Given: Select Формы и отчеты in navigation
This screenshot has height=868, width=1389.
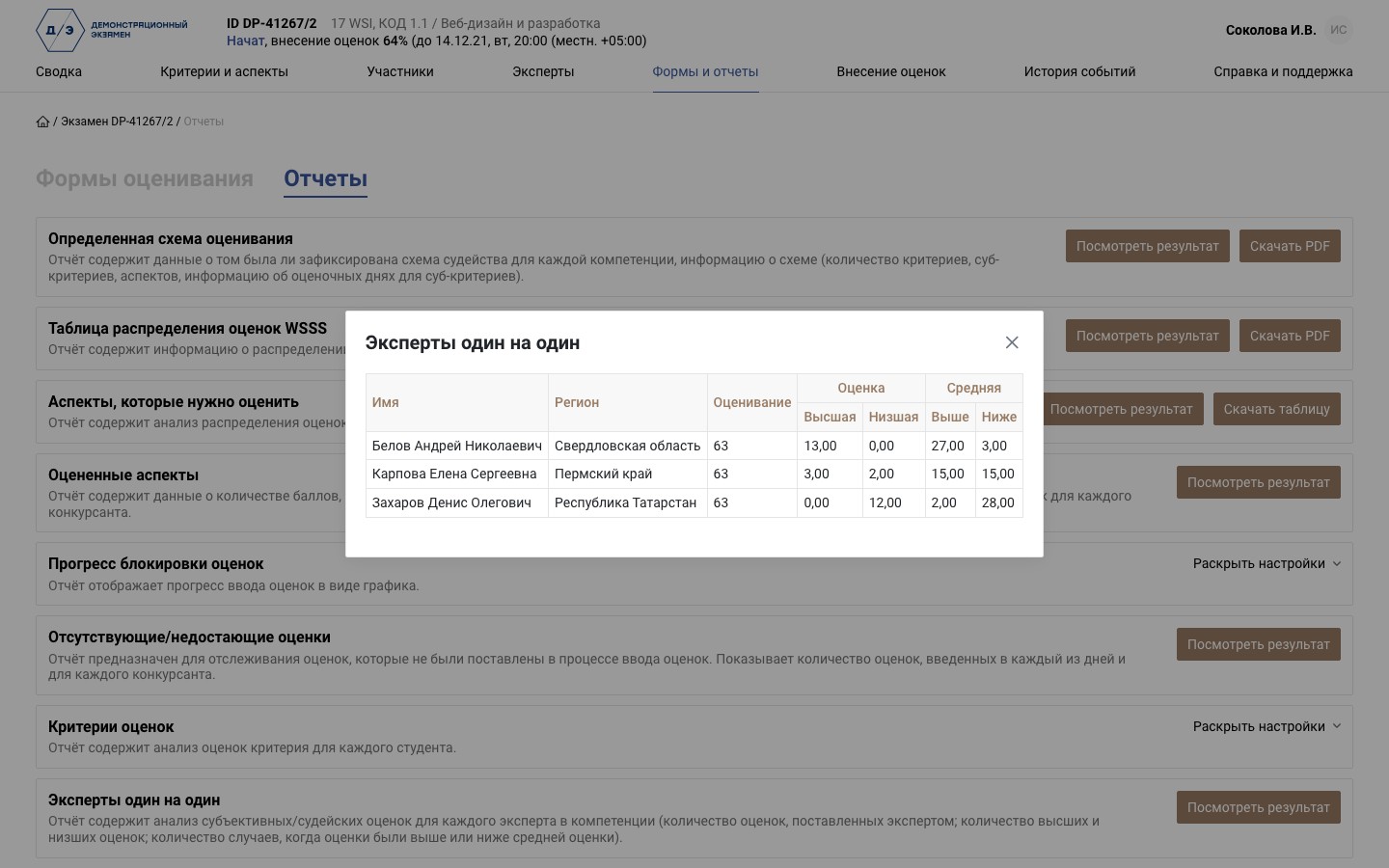Looking at the screenshot, I should 705,71.
